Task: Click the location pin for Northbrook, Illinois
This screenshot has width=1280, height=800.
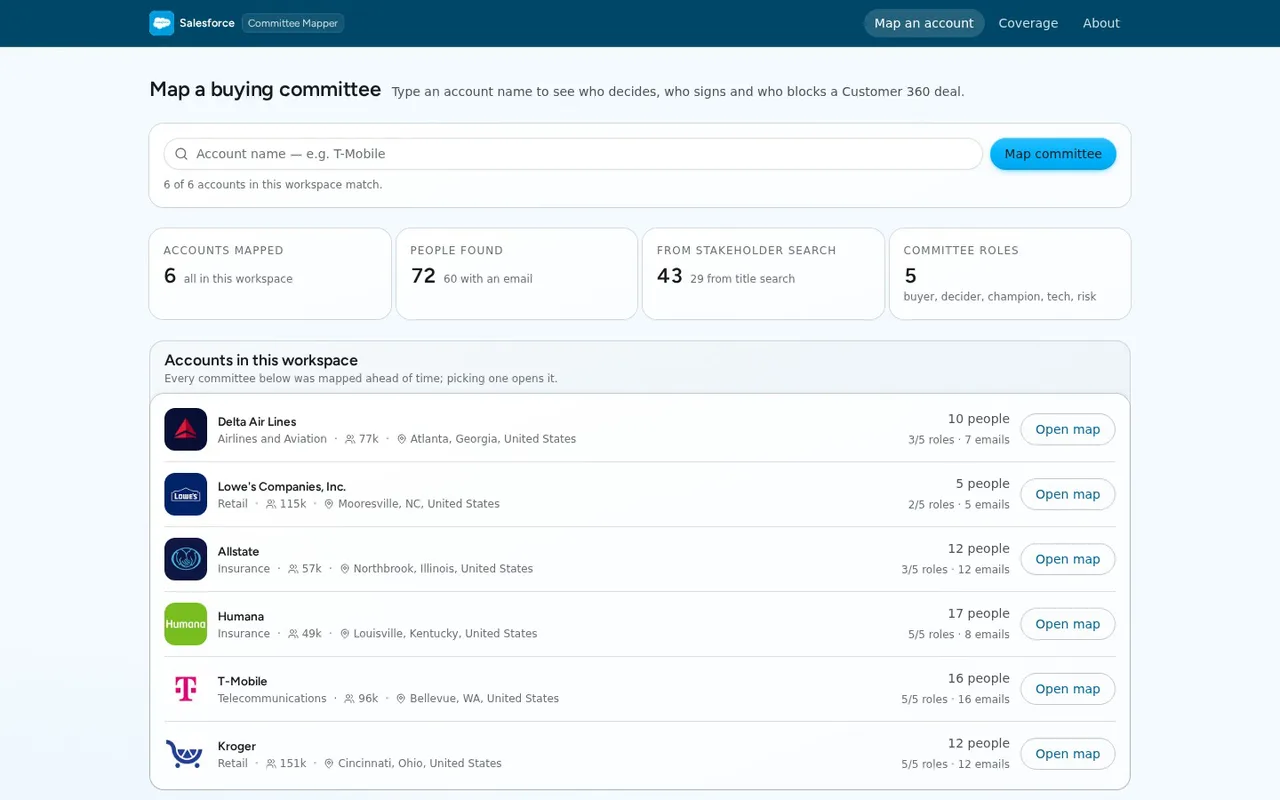Action: [x=345, y=569]
